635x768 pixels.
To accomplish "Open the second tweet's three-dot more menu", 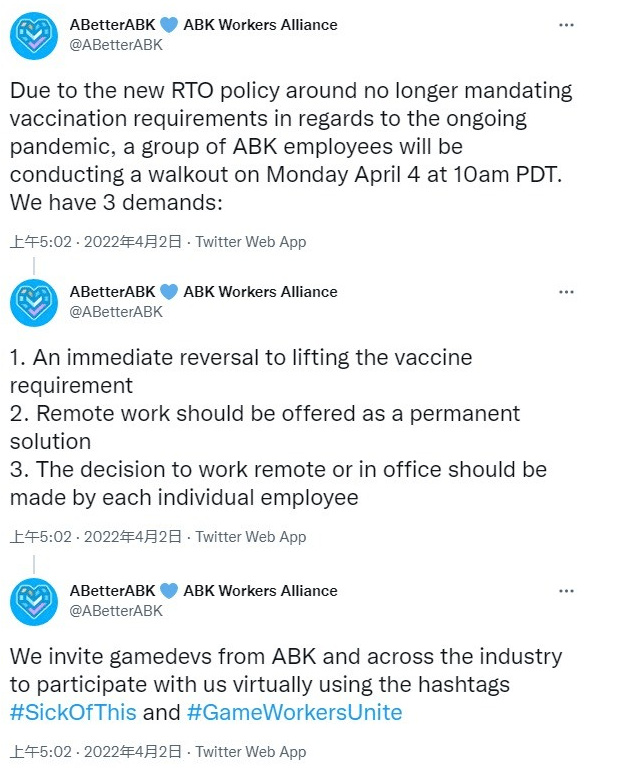I will pyautogui.click(x=566, y=292).
